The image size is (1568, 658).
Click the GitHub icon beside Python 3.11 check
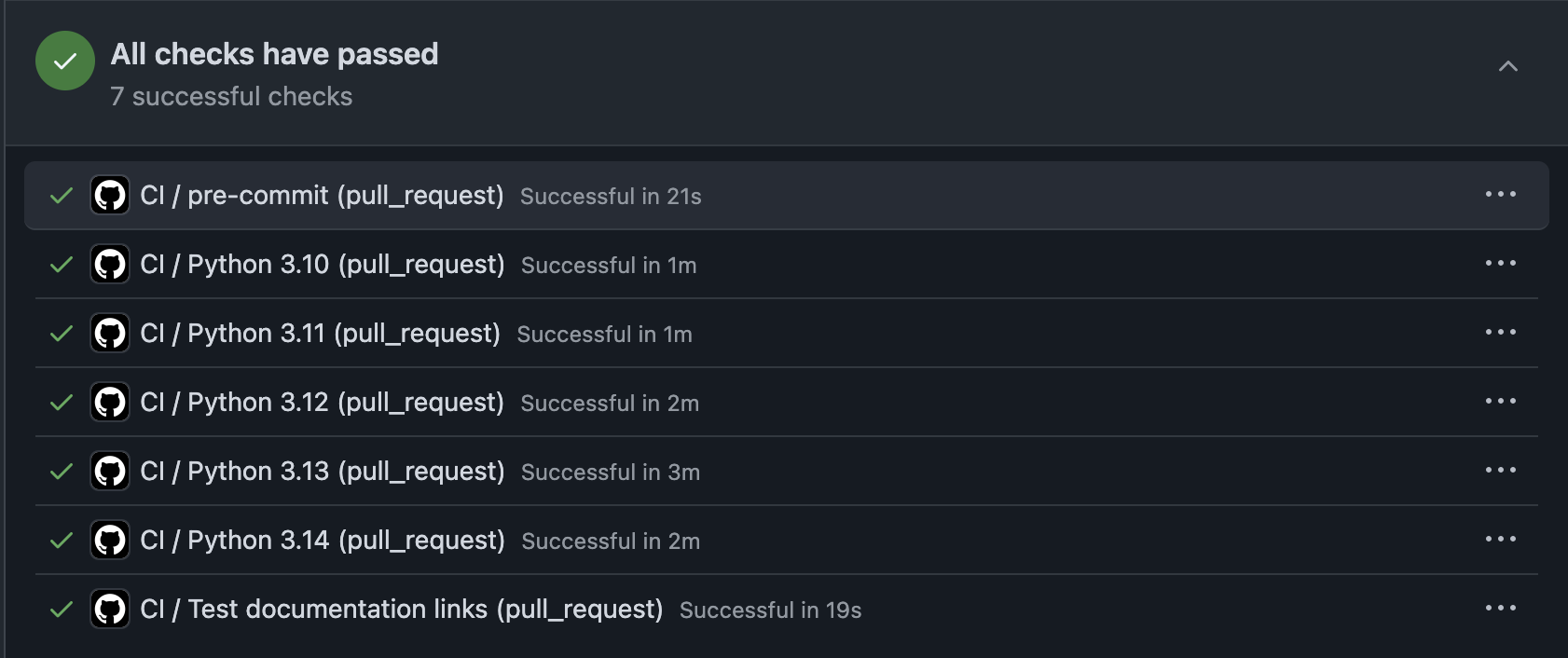click(110, 333)
